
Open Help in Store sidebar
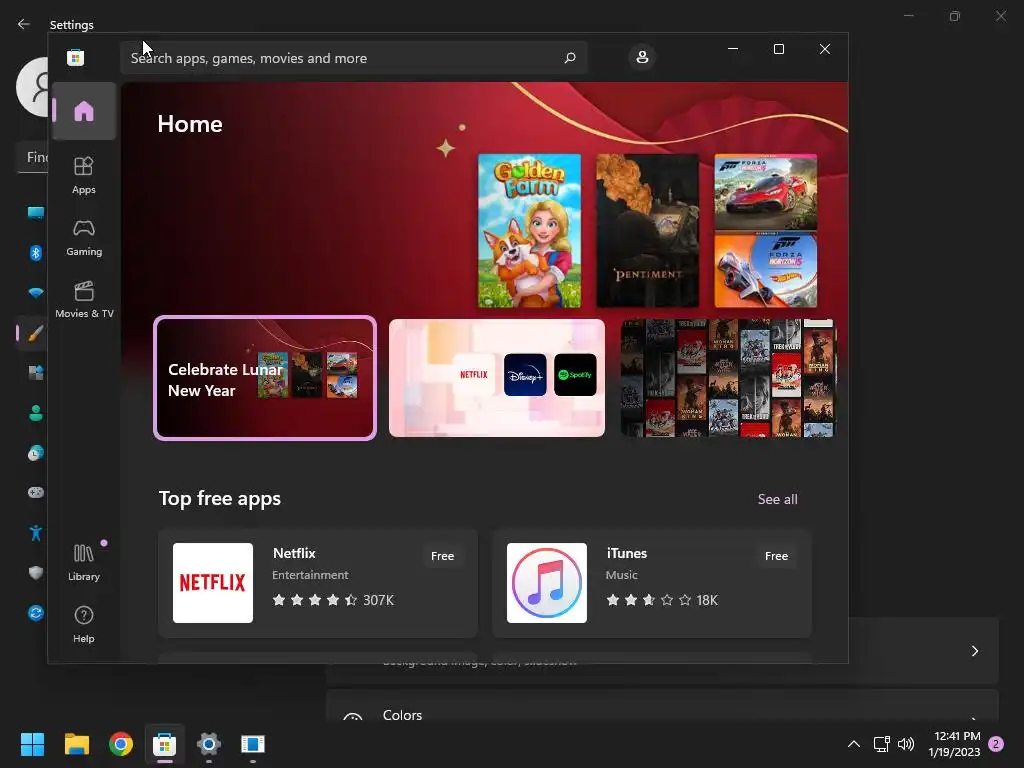pyautogui.click(x=84, y=624)
